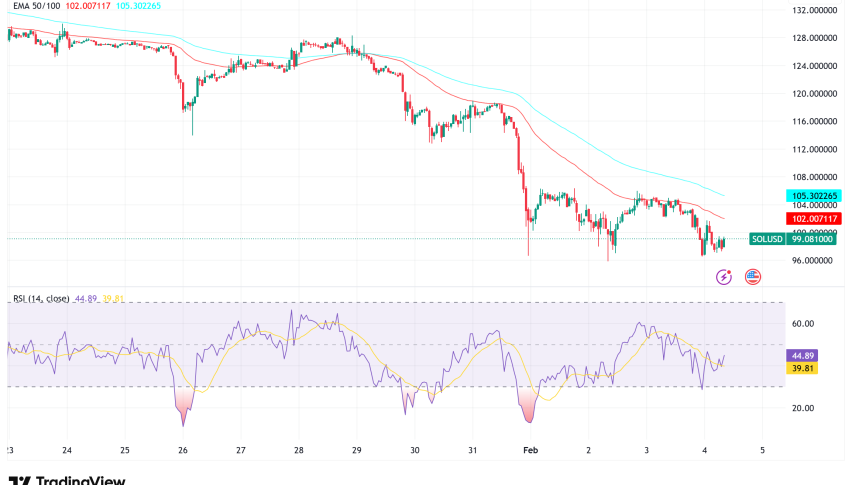Image resolution: width=852 pixels, height=485 pixels.
Task: Click the 26 date on time axis
Action: (x=183, y=451)
